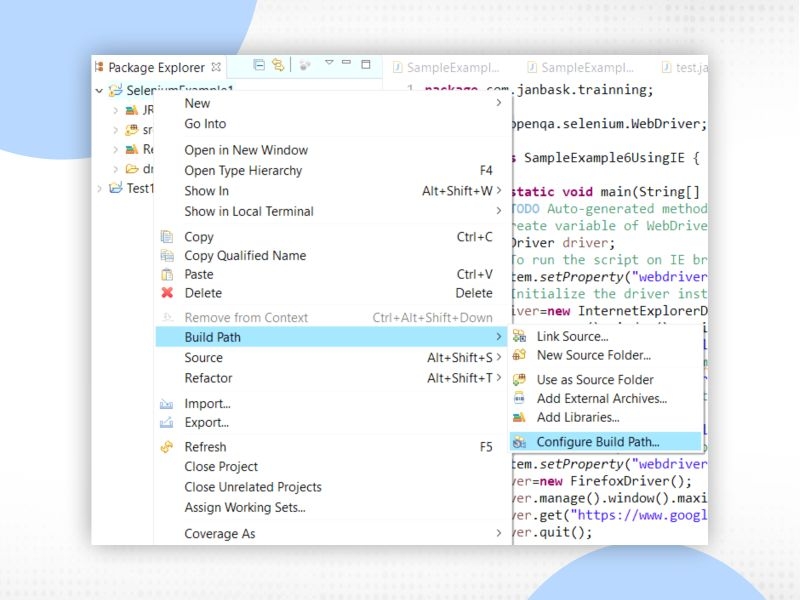The image size is (800, 600).
Task: Click the New Source Folder icon
Action: pos(520,356)
